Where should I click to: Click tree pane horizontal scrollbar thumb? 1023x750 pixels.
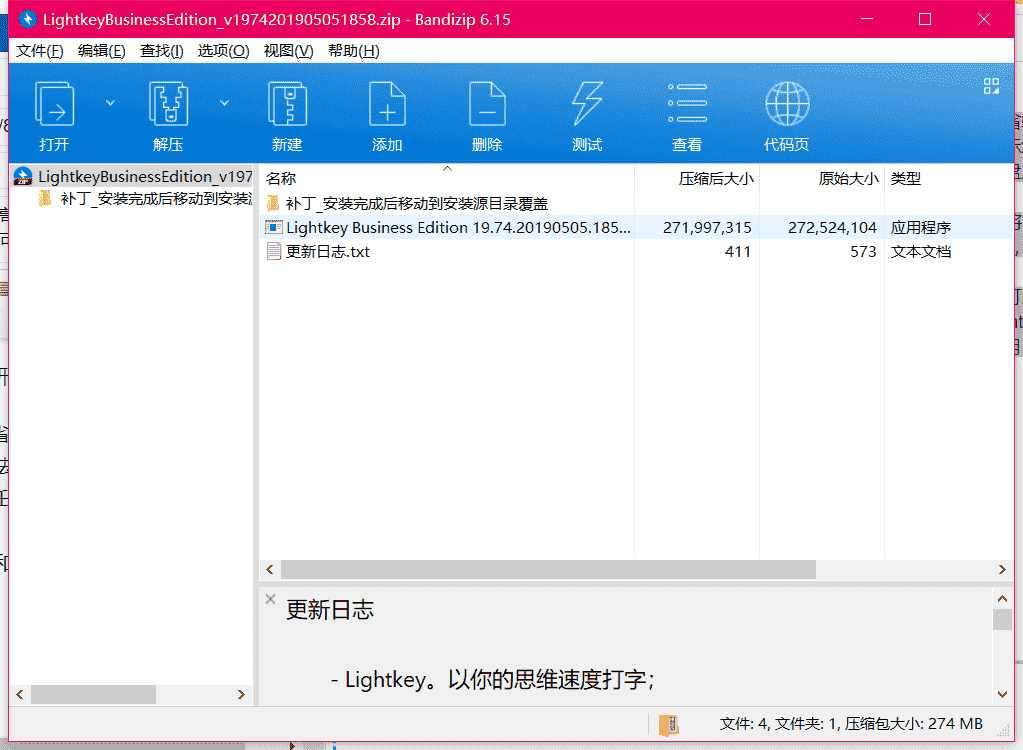coord(93,695)
